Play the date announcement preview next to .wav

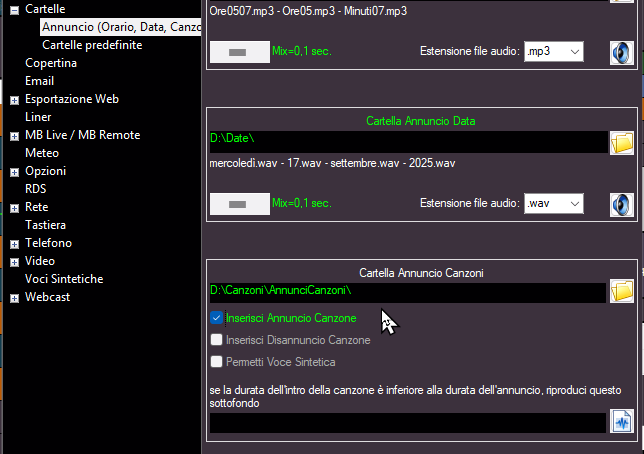coord(622,205)
